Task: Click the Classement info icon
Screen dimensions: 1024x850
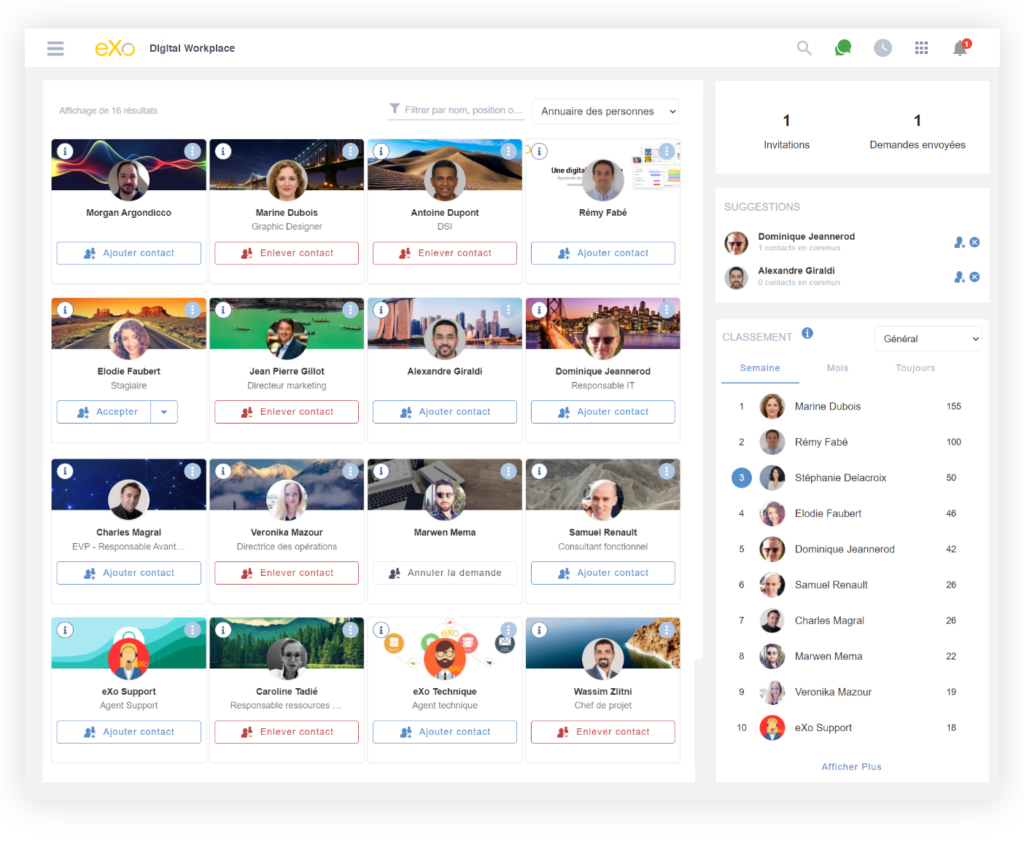Action: [x=807, y=334]
